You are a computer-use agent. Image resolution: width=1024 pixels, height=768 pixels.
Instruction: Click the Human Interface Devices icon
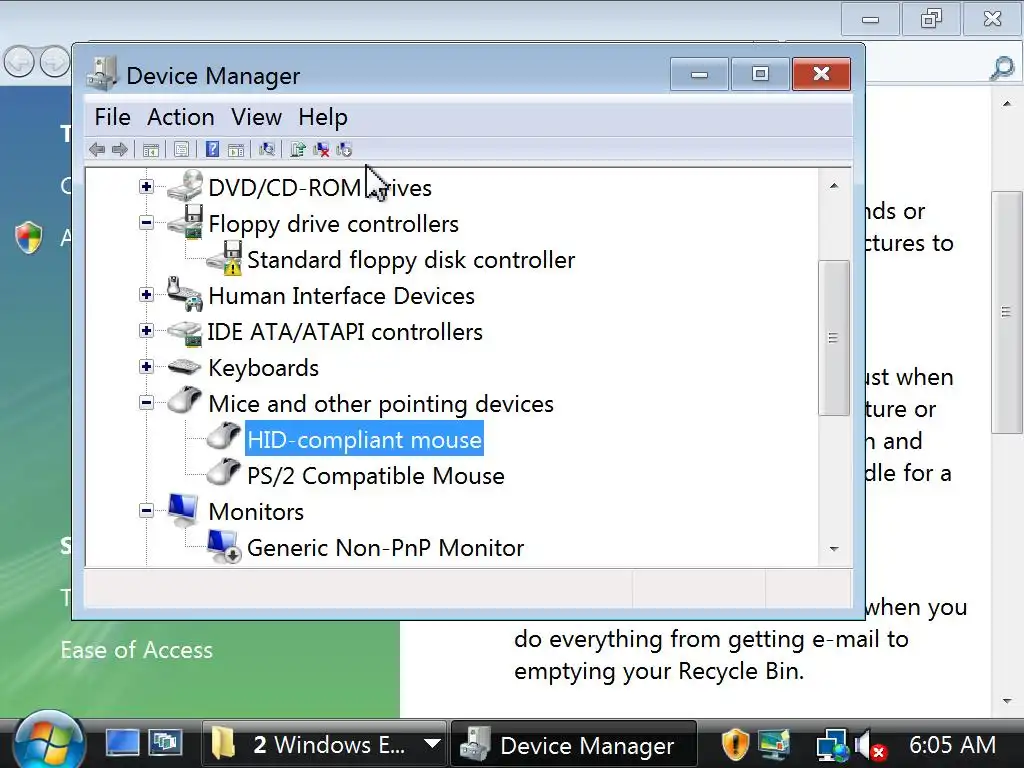(x=185, y=294)
